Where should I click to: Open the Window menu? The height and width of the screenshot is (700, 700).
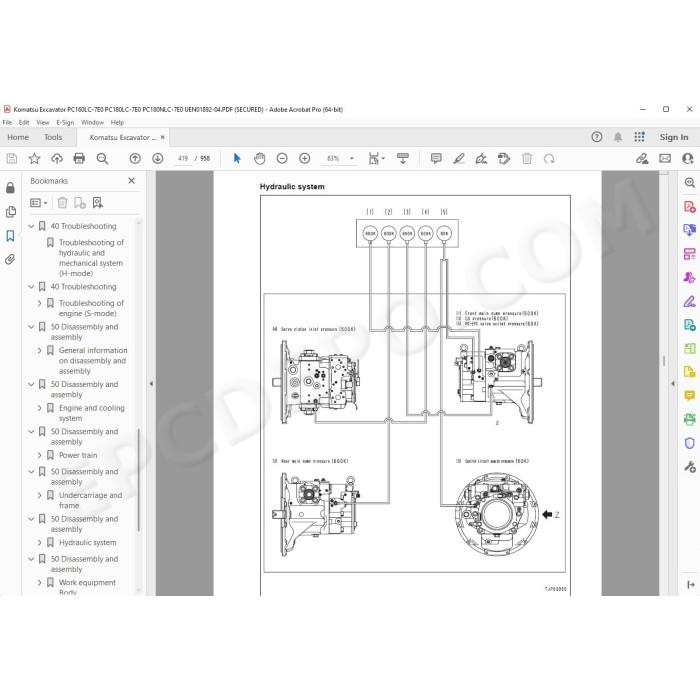click(92, 122)
